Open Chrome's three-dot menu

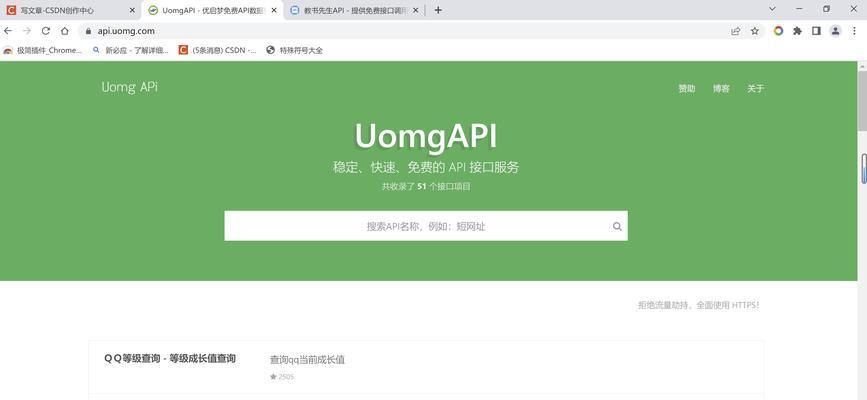pos(854,31)
